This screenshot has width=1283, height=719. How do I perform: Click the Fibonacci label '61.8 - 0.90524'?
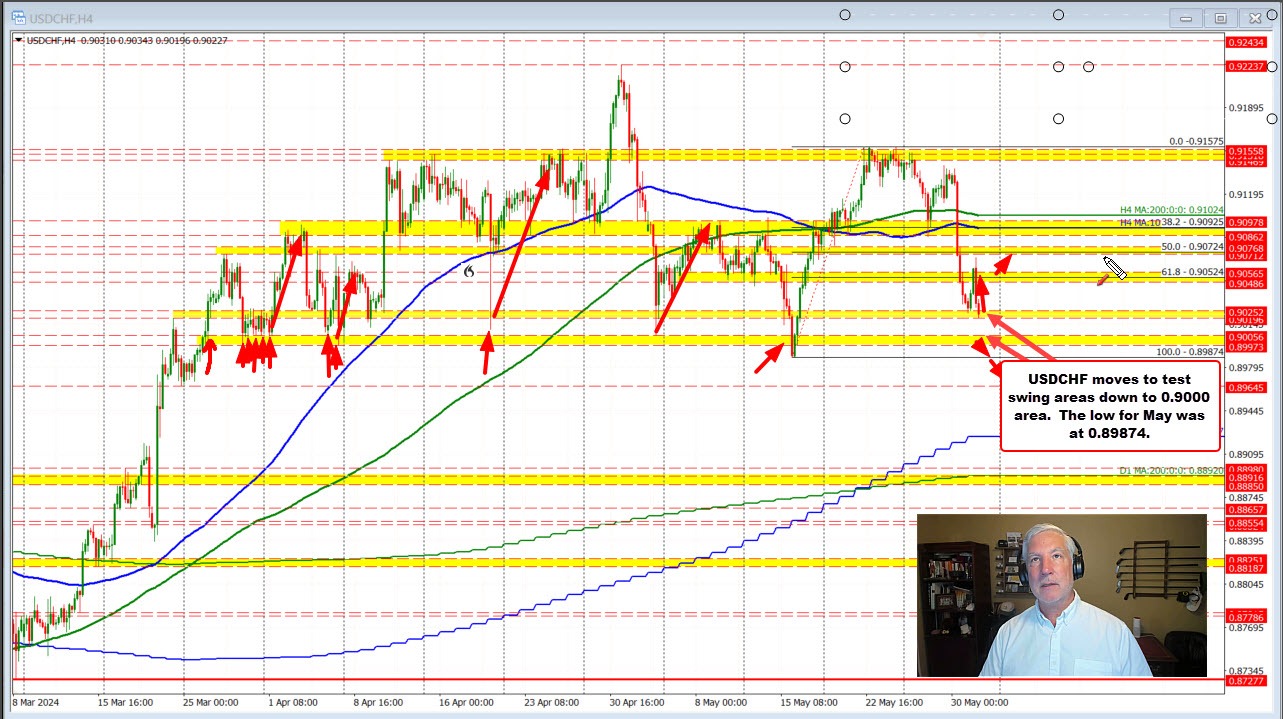coord(1192,271)
